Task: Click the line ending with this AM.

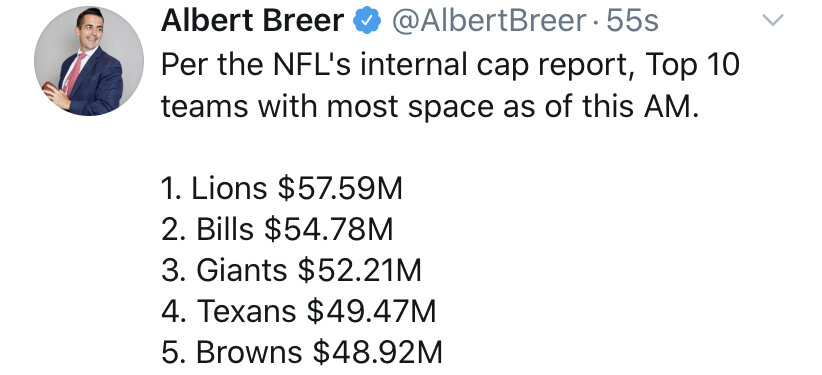Action: [430, 106]
